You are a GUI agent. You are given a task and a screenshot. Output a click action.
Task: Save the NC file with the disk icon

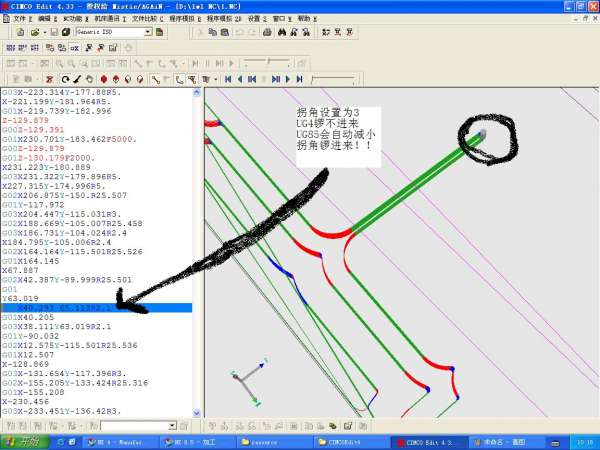(52, 32)
